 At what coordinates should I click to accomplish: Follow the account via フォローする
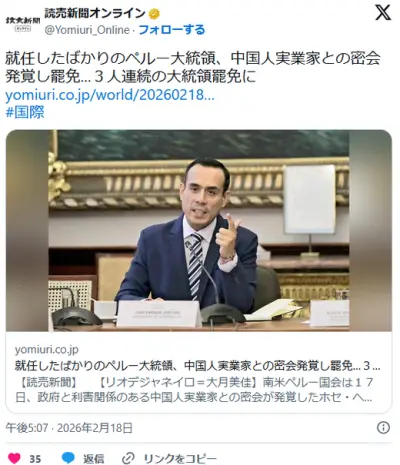click(x=171, y=30)
